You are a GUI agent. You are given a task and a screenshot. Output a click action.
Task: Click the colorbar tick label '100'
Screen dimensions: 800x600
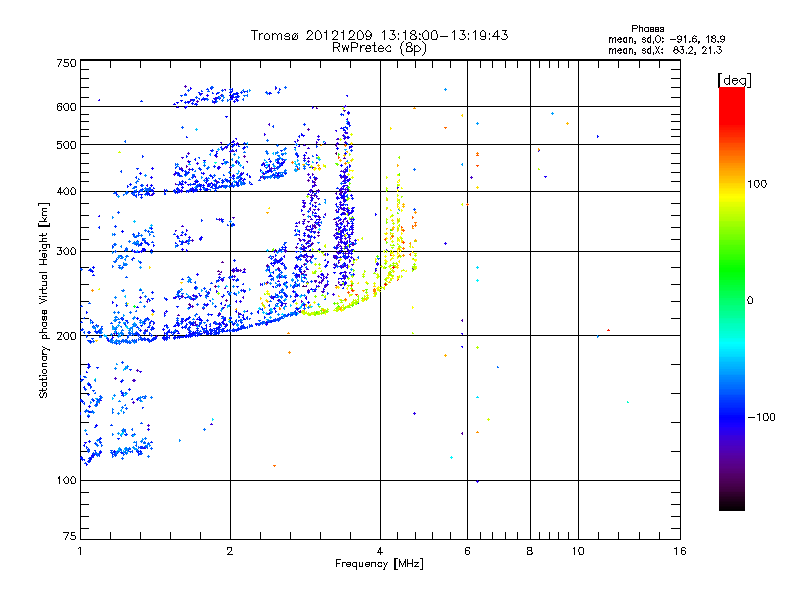pyautogui.click(x=757, y=184)
